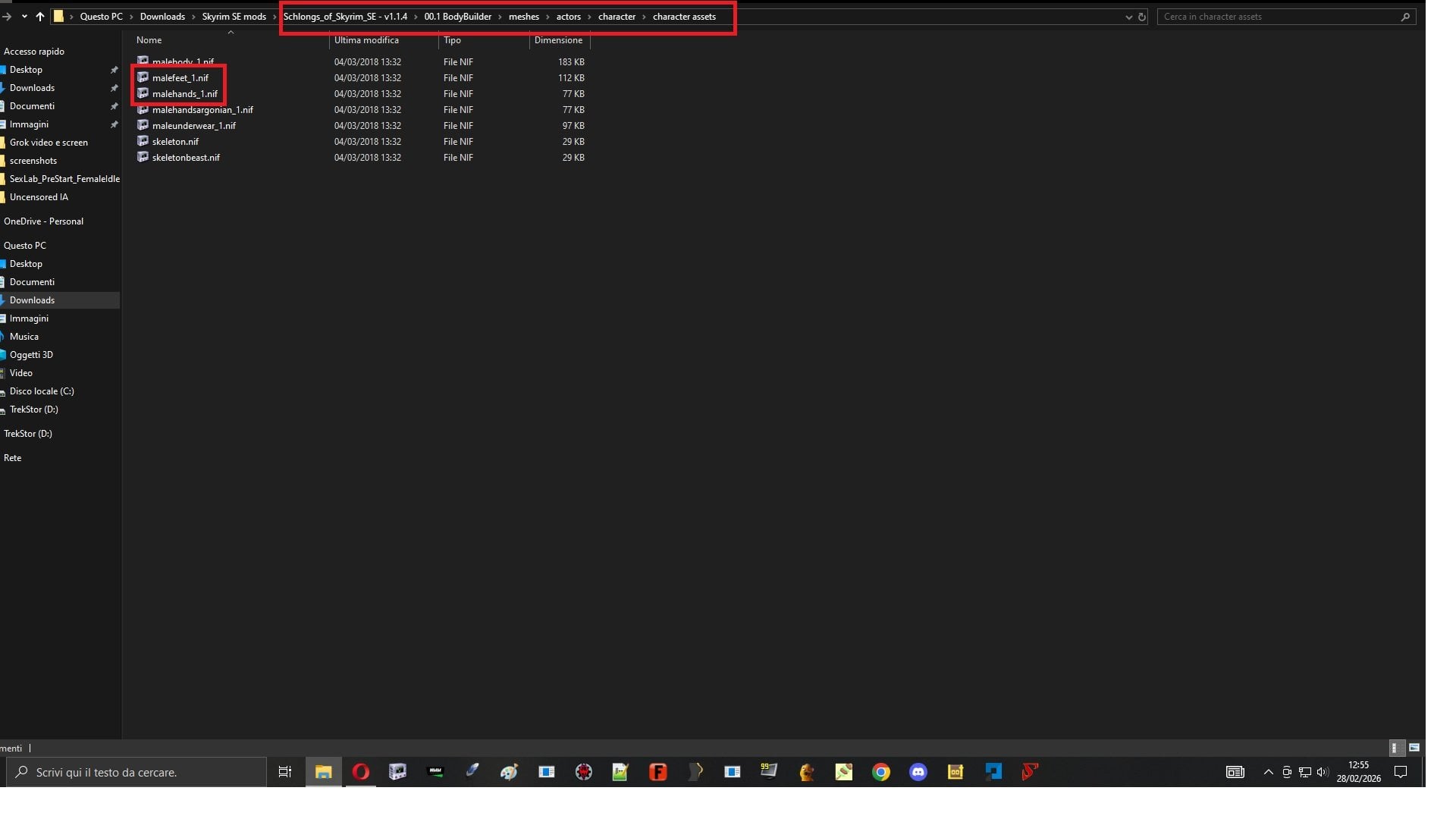Click the pin icon beside Documenti in Accesso rapido
1456x819 pixels.
coord(115,106)
